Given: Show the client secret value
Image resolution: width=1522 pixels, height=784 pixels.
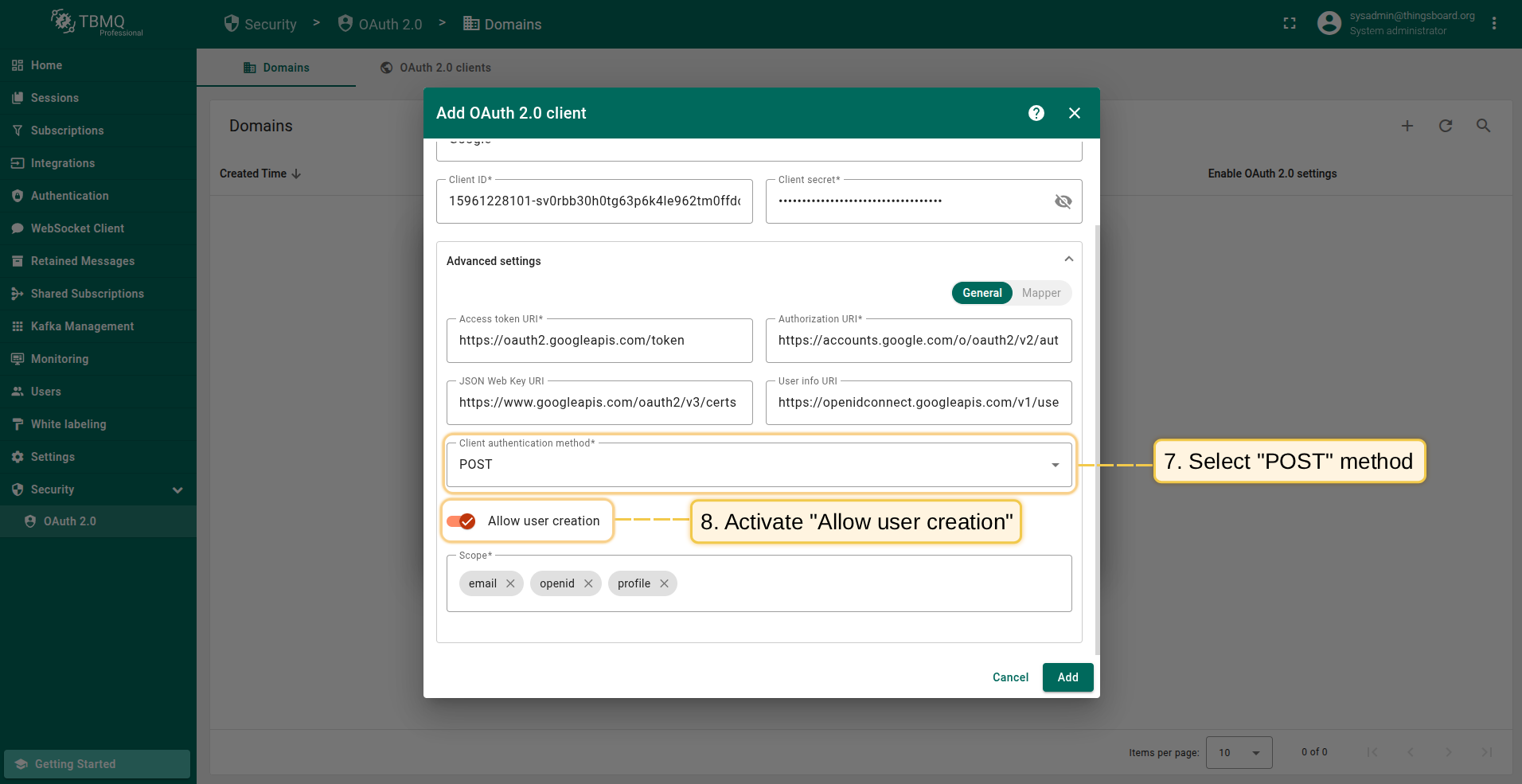Looking at the screenshot, I should tap(1063, 201).
